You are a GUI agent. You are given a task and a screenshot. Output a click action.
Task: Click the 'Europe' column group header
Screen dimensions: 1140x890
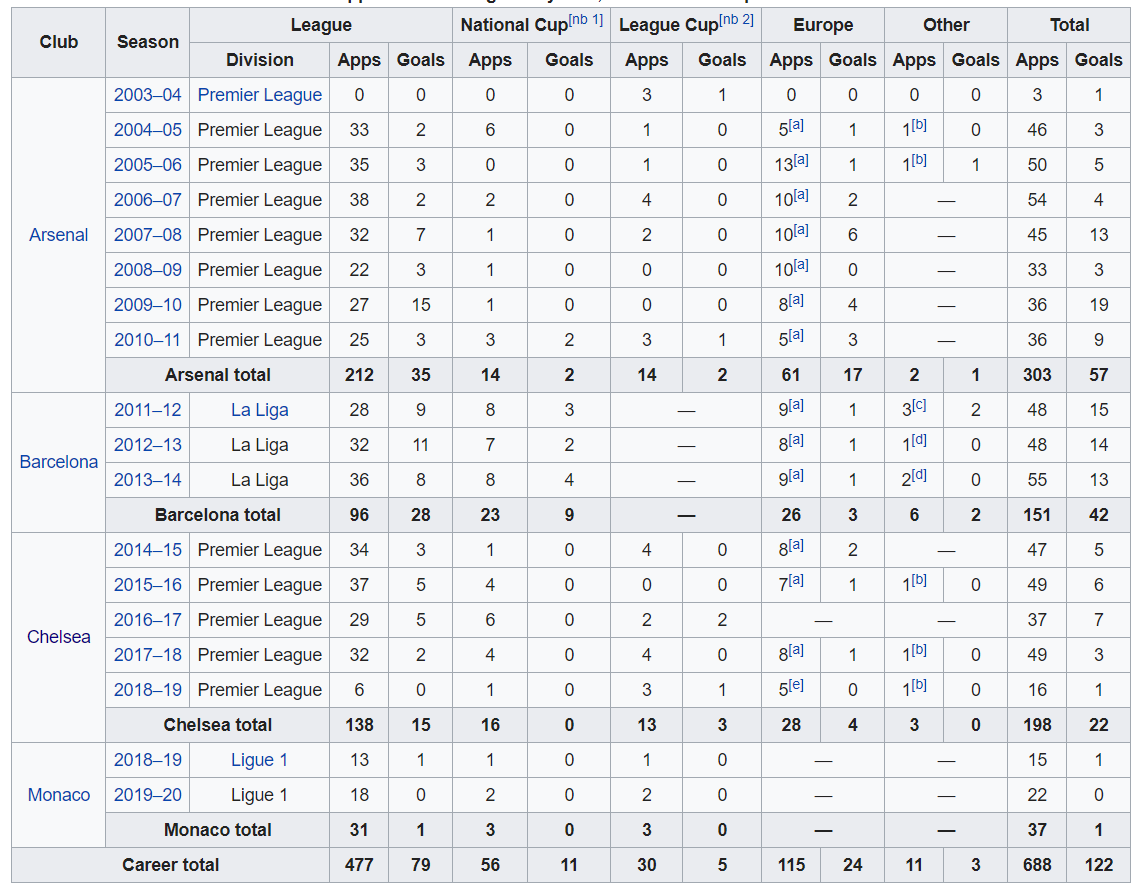[823, 25]
